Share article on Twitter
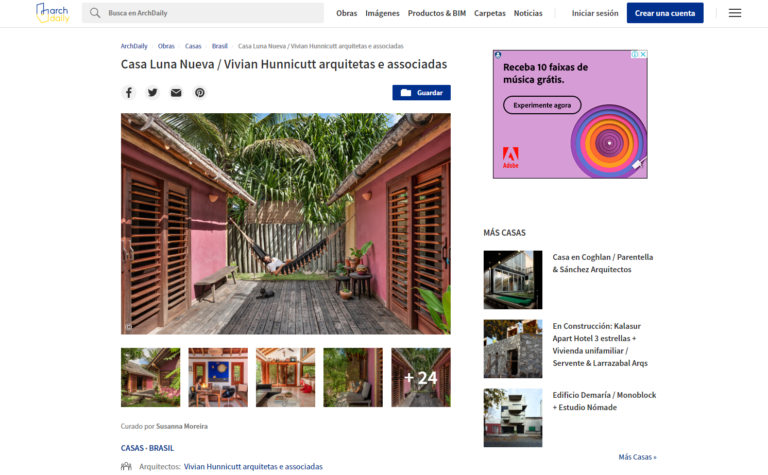 point(152,92)
